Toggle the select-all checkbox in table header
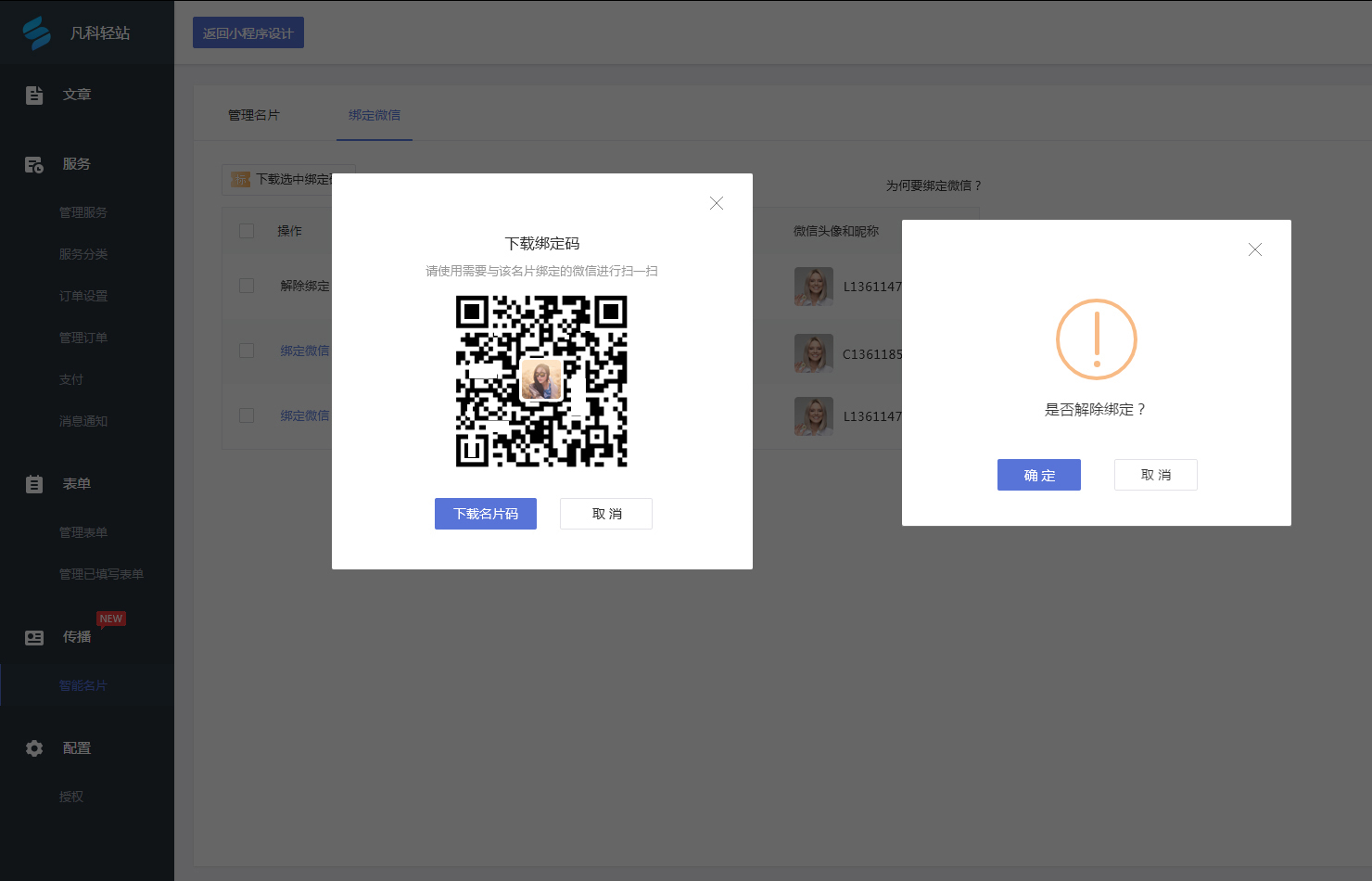This screenshot has height=881, width=1372. tap(247, 231)
